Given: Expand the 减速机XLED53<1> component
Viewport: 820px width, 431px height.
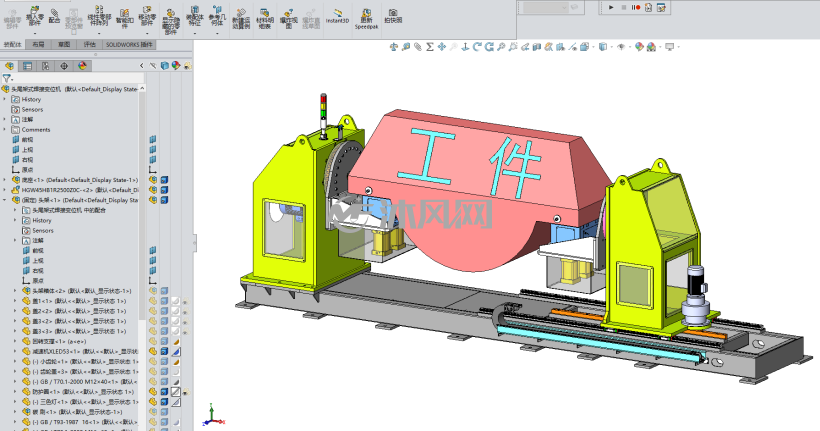Looking at the screenshot, I should pos(15,351).
